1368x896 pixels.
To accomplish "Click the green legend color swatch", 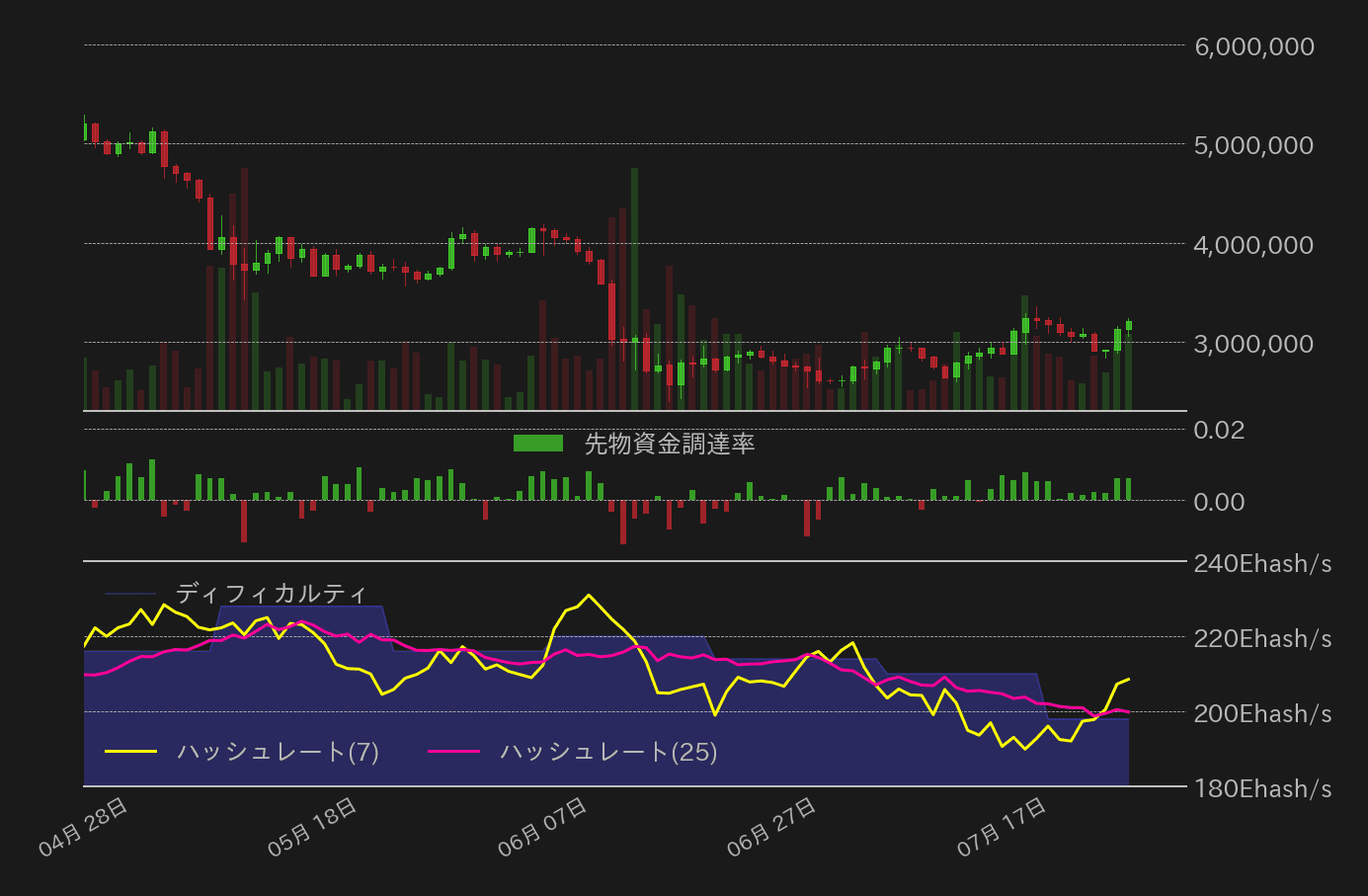I will point(536,444).
